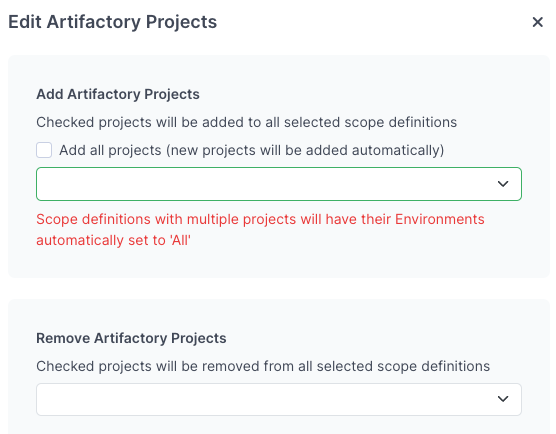Click the red Scope definitions warning first line
This screenshot has height=434, width=556.
point(260,219)
